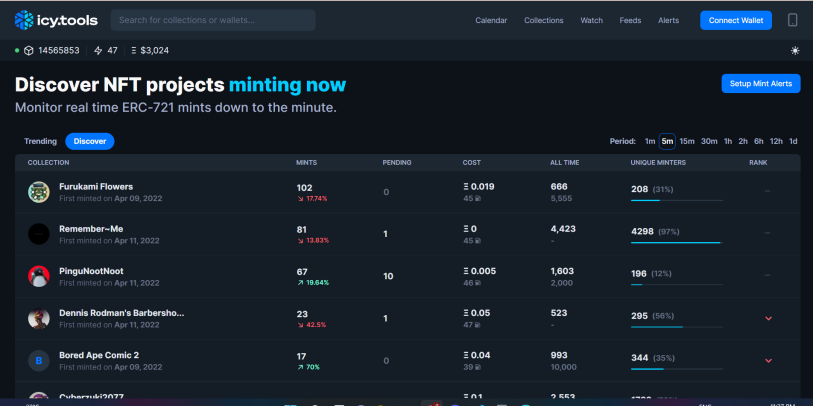The width and height of the screenshot is (813, 406).
Task: Click the 19.64% mint change indicator
Action: 313,283
